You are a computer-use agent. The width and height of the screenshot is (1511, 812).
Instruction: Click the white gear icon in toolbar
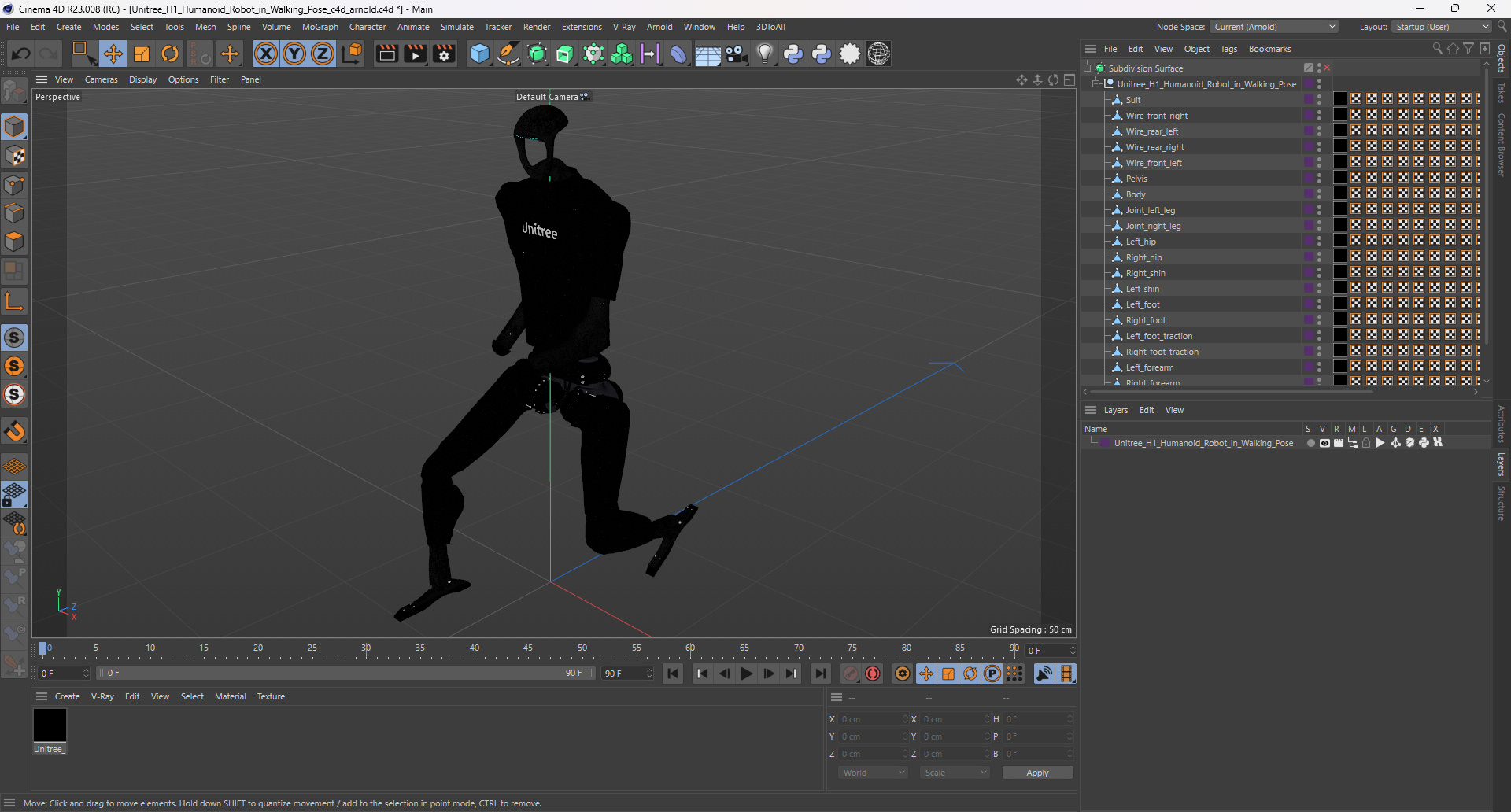850,54
